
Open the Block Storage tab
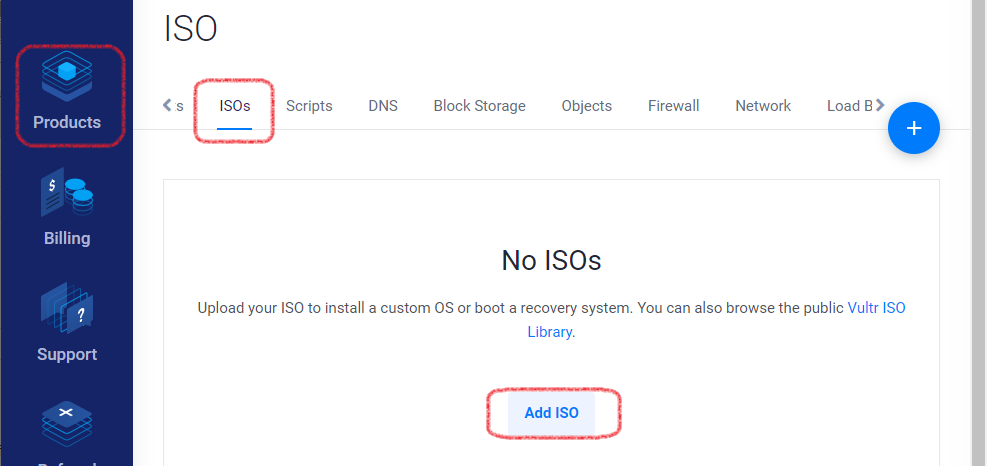[x=480, y=106]
